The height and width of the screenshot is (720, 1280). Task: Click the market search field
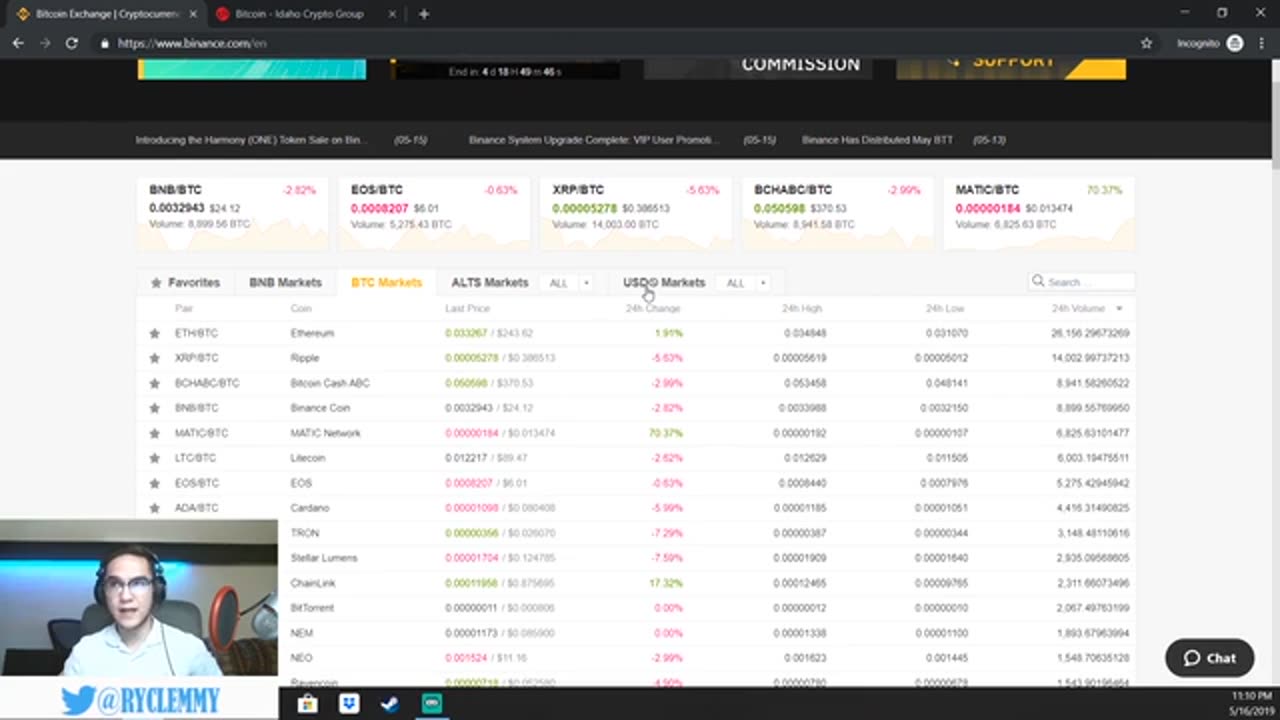coord(1083,282)
